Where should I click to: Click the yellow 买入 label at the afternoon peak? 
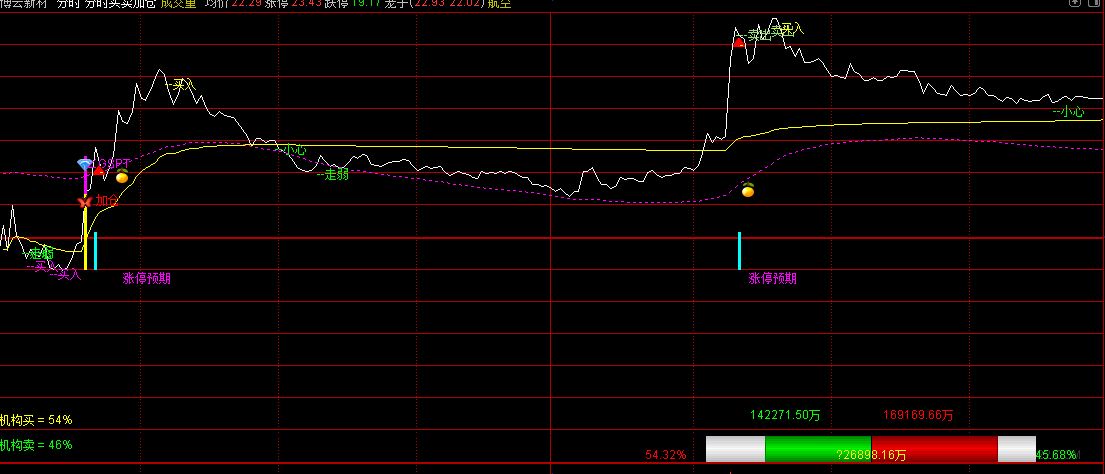click(x=787, y=29)
